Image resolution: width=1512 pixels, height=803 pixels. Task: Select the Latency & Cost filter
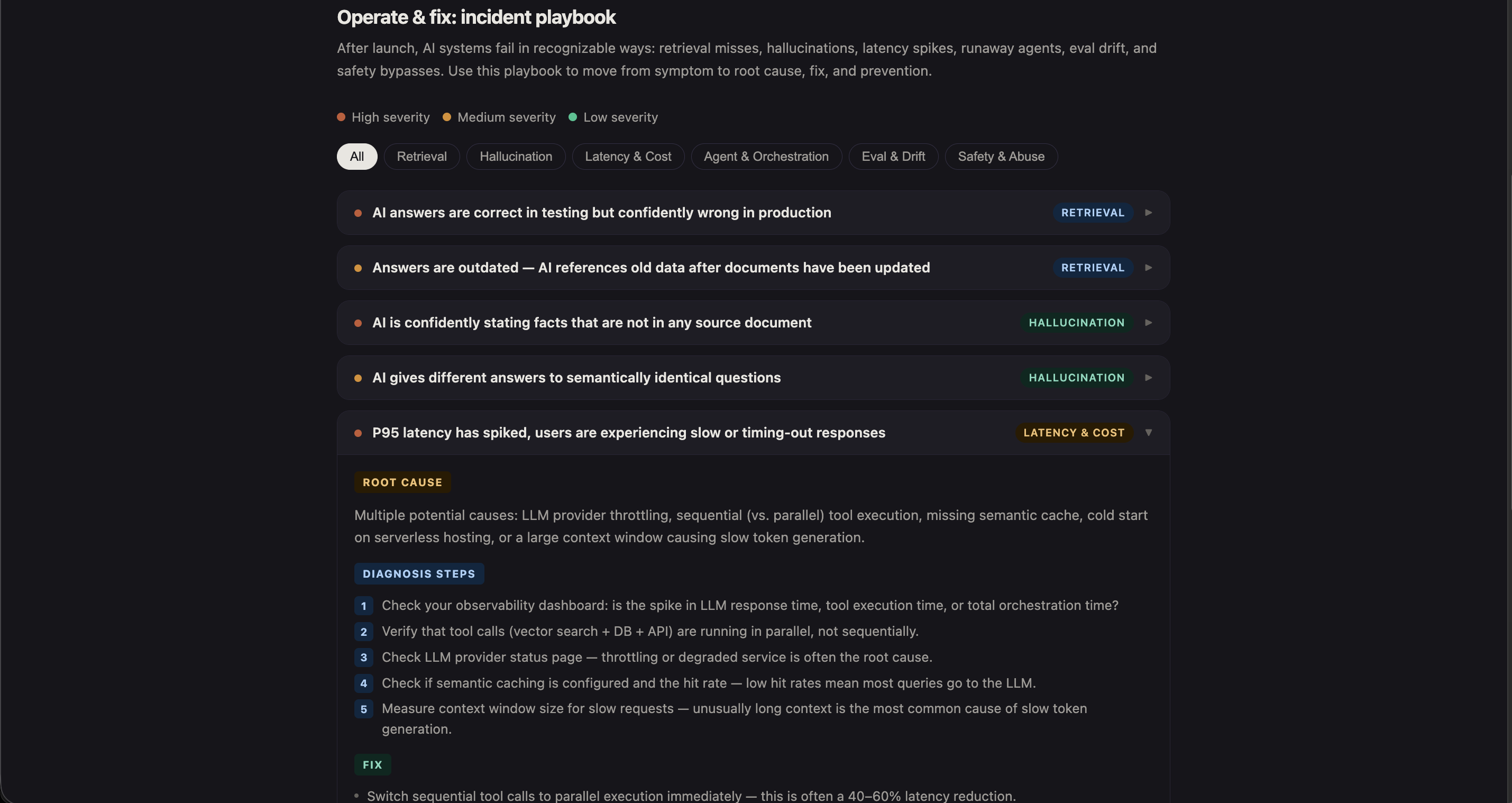628,156
